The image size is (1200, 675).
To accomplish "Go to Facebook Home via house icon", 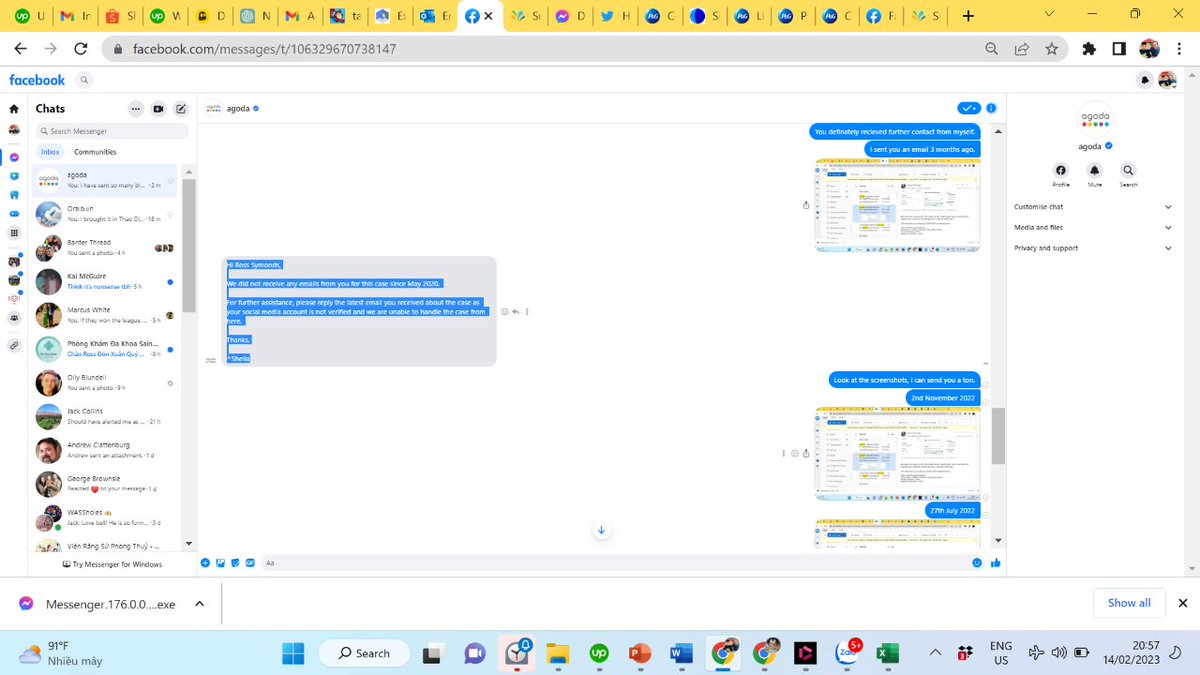I will [x=14, y=109].
